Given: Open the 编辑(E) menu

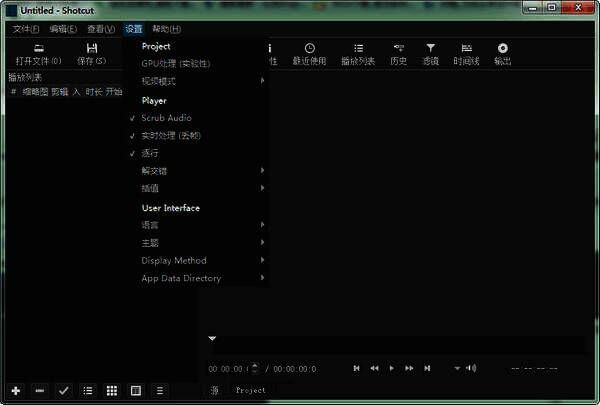Looking at the screenshot, I should [63, 29].
